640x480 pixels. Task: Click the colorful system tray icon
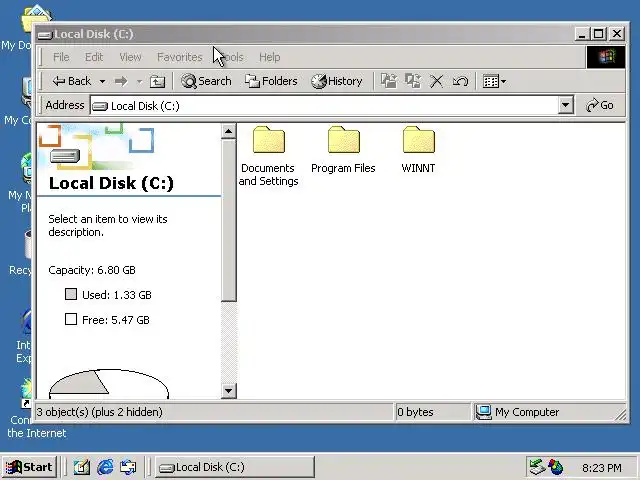(x=556, y=467)
